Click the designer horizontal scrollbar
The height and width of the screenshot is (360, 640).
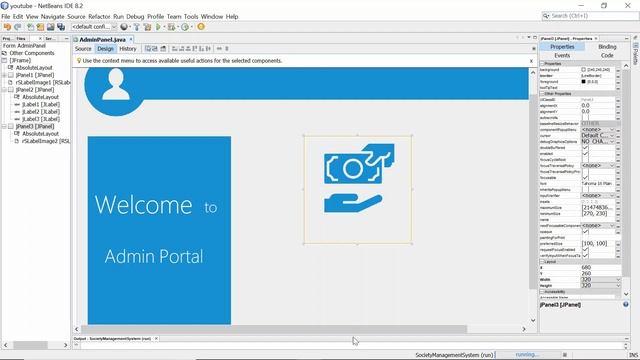[274, 329]
